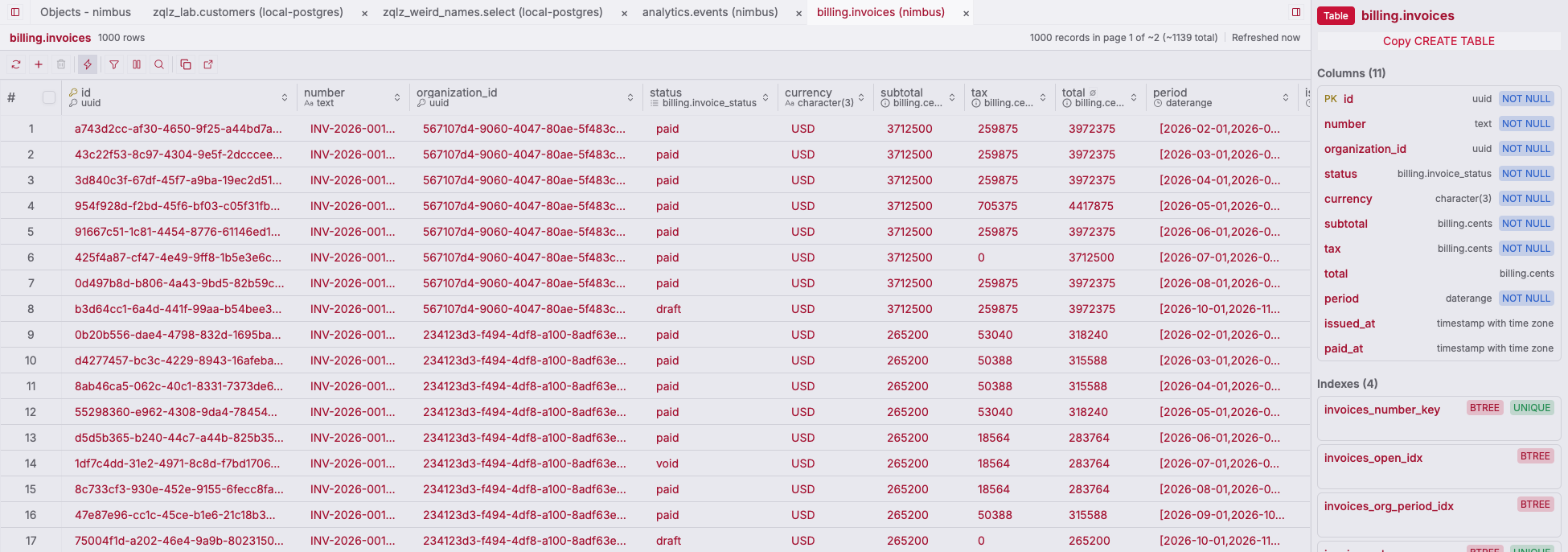Switch to zqlz_lab.customers tab
This screenshot has width=1568, height=552.
pyautogui.click(x=248, y=12)
